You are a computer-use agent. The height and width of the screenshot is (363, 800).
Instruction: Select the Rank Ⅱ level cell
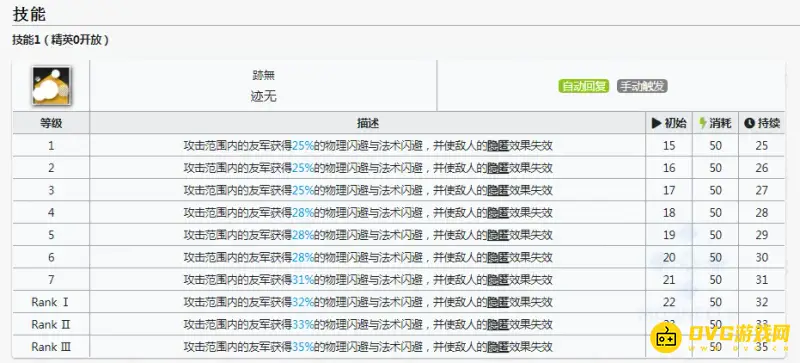[51, 325]
